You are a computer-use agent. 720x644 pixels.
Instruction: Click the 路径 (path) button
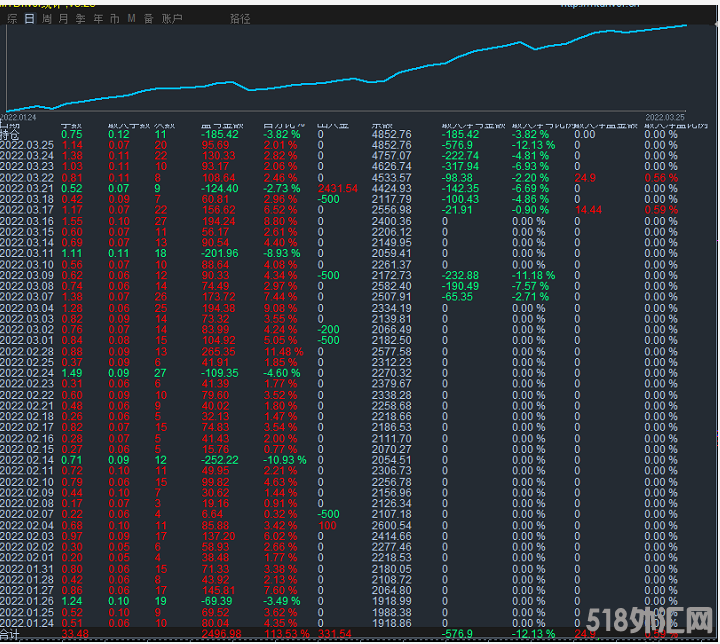[240, 19]
